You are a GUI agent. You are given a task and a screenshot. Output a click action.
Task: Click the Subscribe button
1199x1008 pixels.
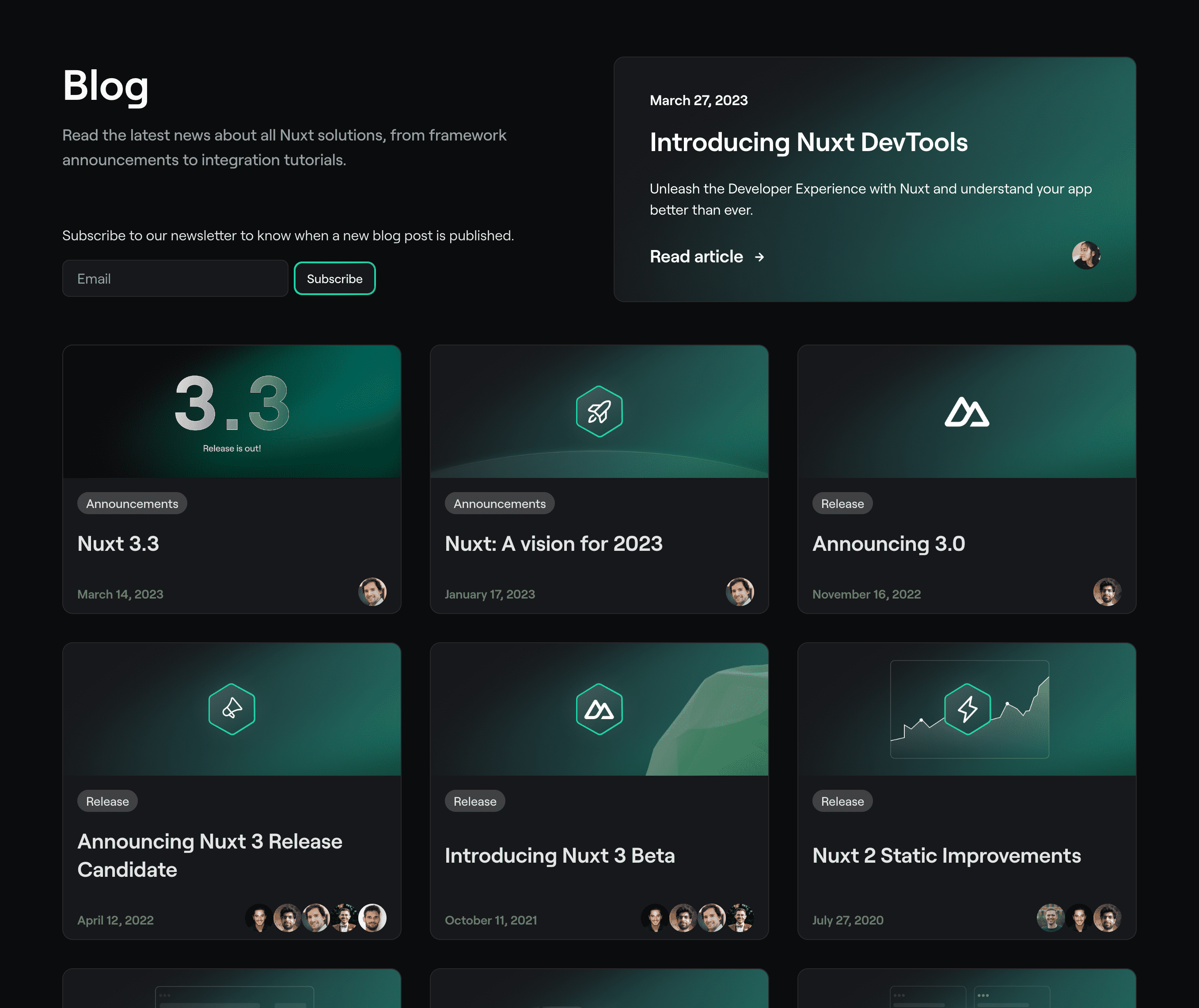click(x=334, y=278)
